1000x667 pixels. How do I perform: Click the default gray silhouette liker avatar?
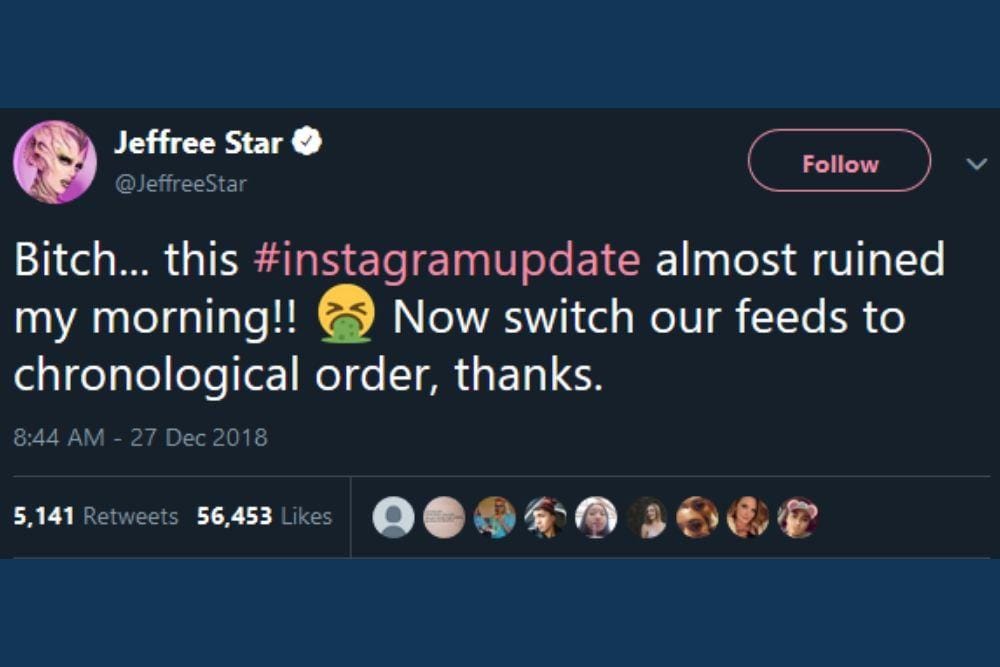click(x=394, y=517)
